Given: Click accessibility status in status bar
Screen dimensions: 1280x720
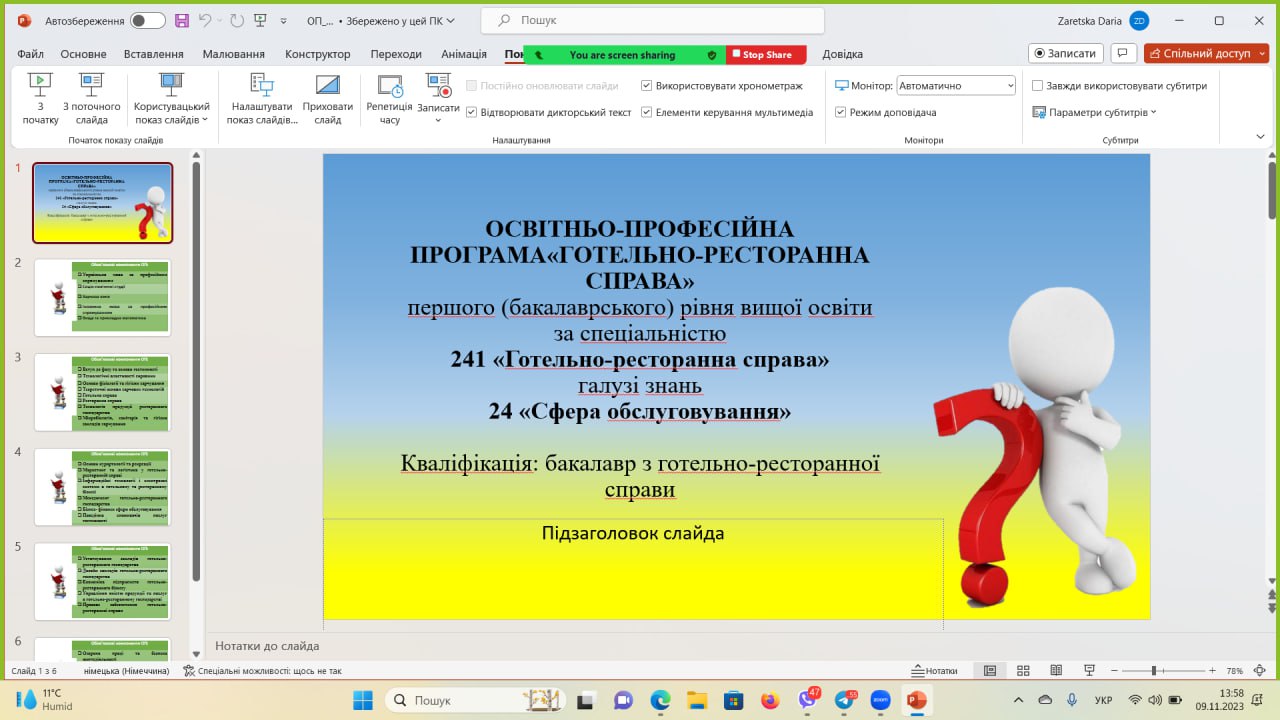Looking at the screenshot, I should click(262, 671).
